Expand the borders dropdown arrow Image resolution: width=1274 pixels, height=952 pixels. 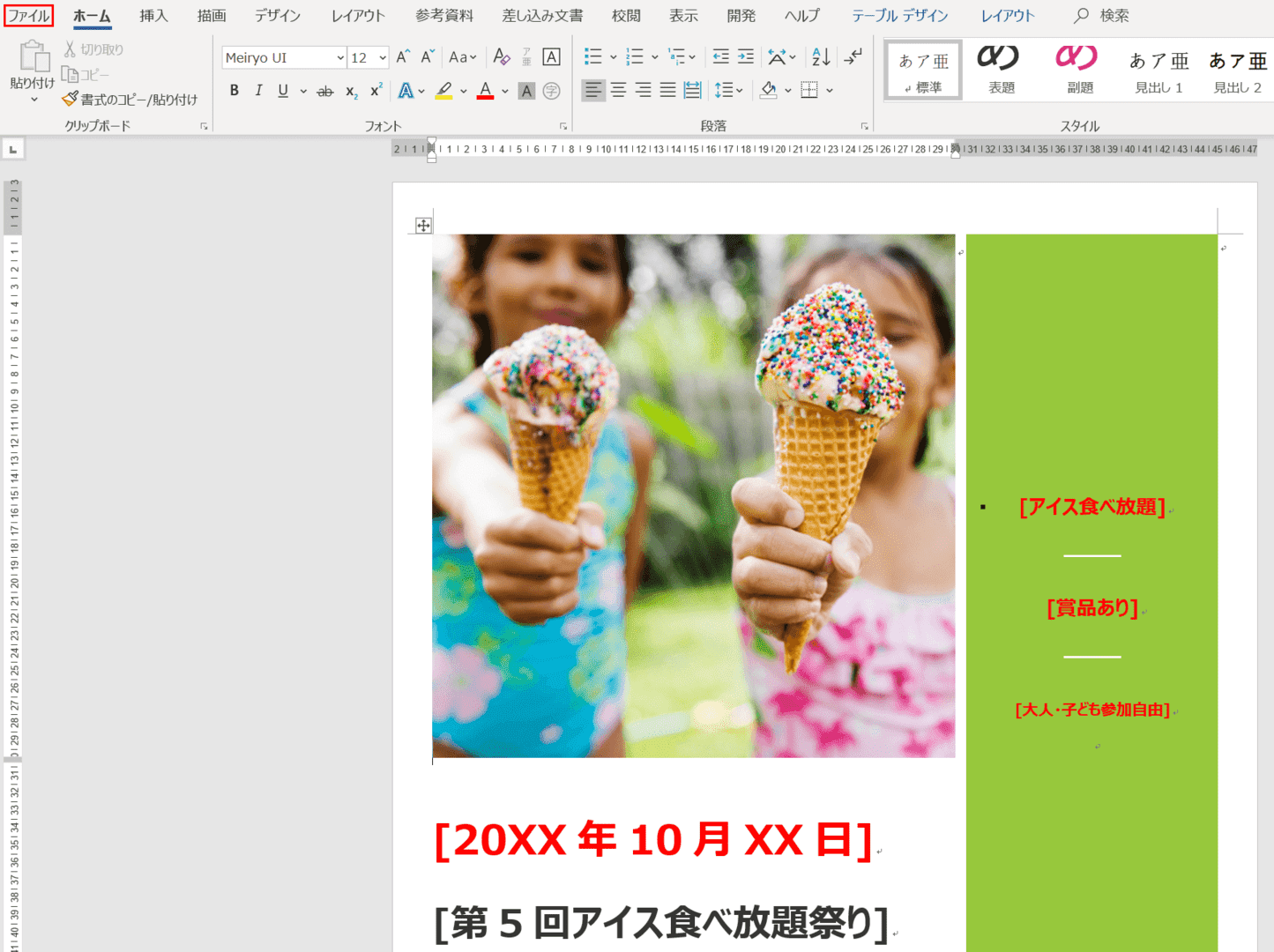[830, 90]
